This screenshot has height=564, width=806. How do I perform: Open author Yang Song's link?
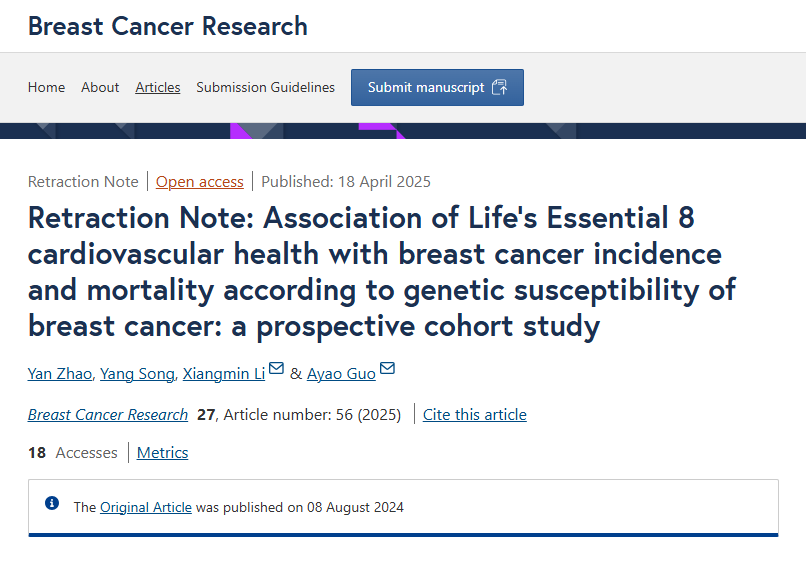pyautogui.click(x=137, y=374)
